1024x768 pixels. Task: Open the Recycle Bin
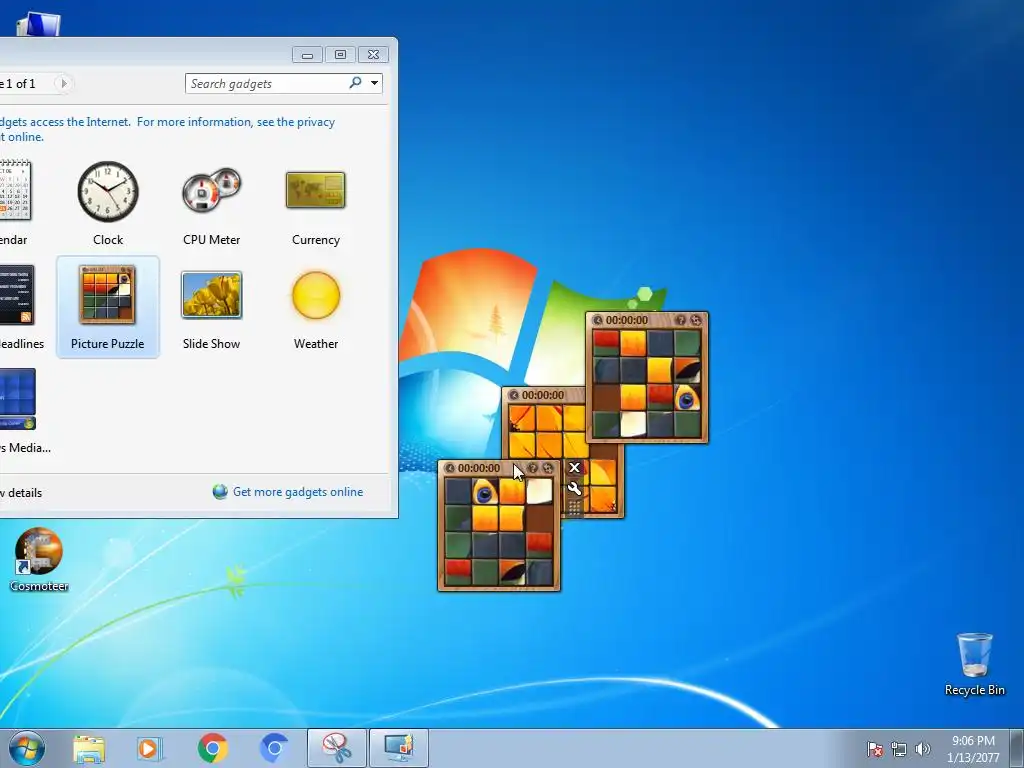click(x=974, y=664)
